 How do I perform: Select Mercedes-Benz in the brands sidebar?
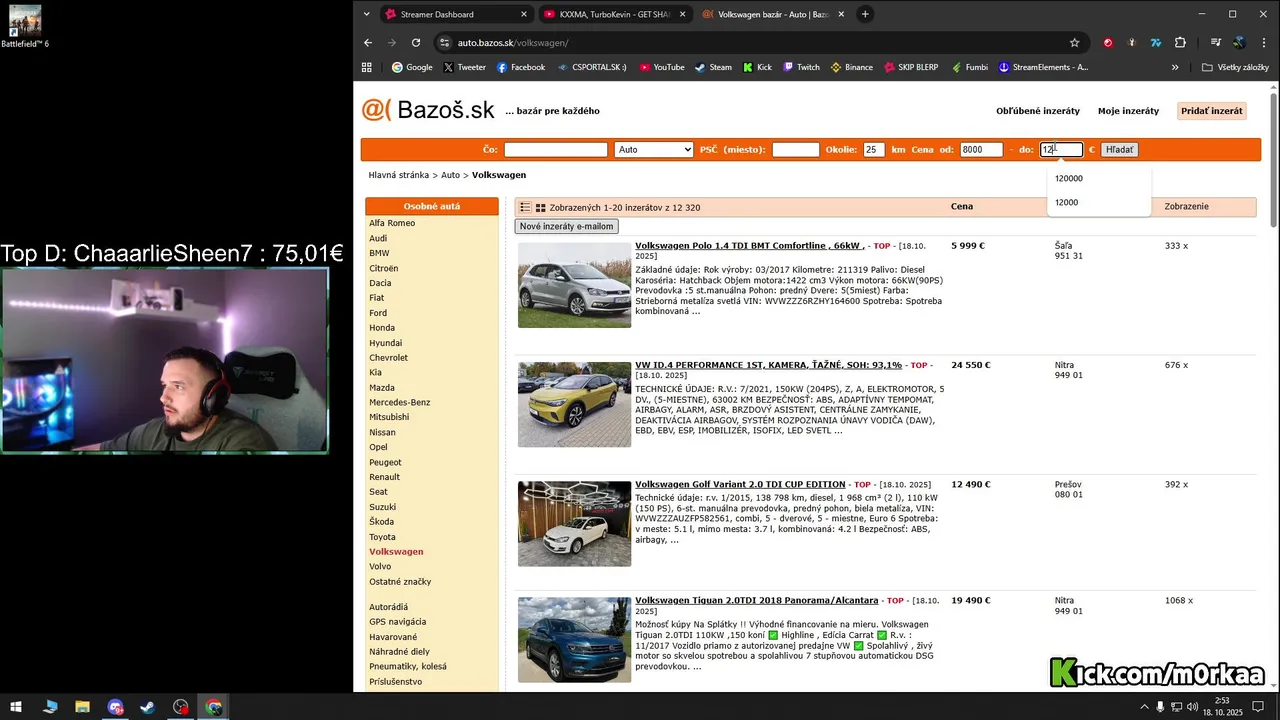(400, 402)
